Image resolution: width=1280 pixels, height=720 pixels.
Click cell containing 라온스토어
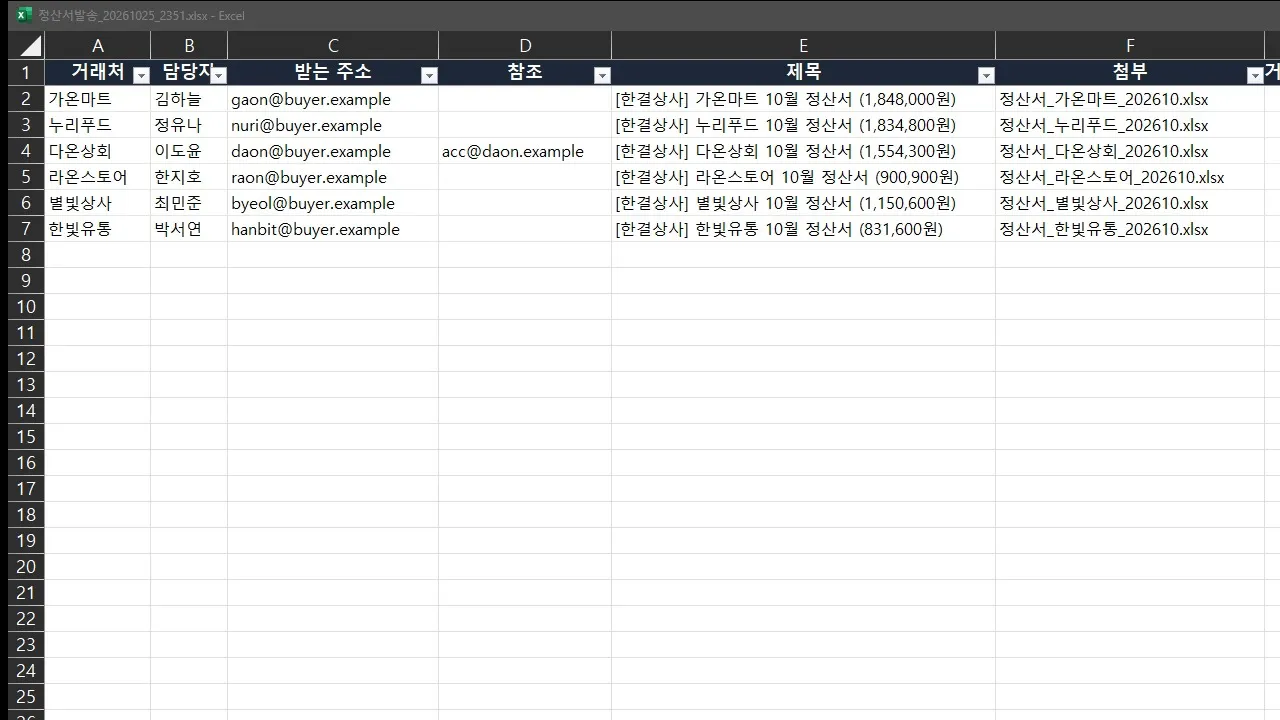98,177
